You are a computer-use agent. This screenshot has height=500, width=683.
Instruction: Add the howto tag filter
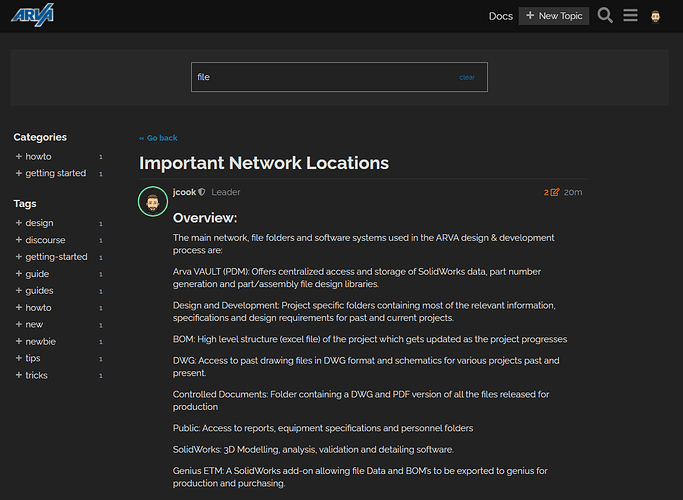(59, 307)
